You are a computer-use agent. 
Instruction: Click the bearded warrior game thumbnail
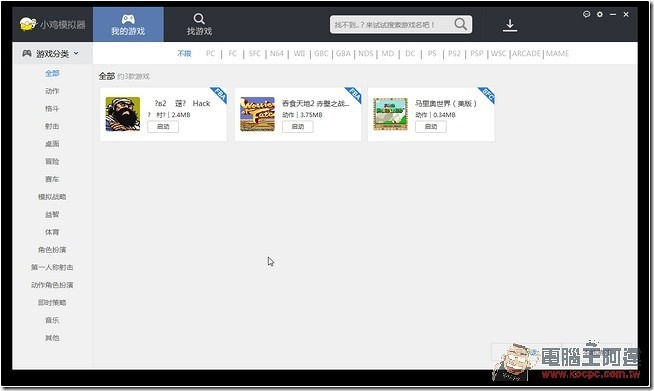123,114
